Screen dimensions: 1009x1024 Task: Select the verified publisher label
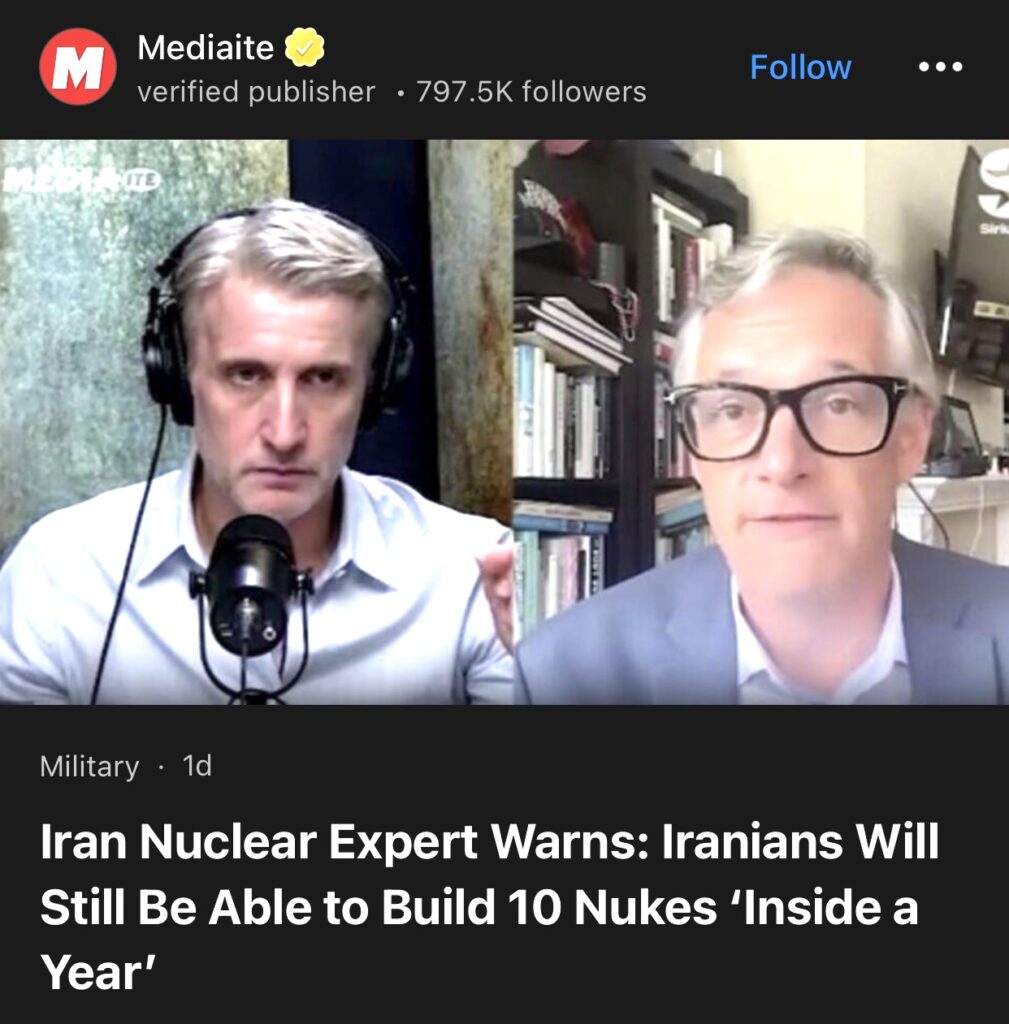tap(256, 92)
